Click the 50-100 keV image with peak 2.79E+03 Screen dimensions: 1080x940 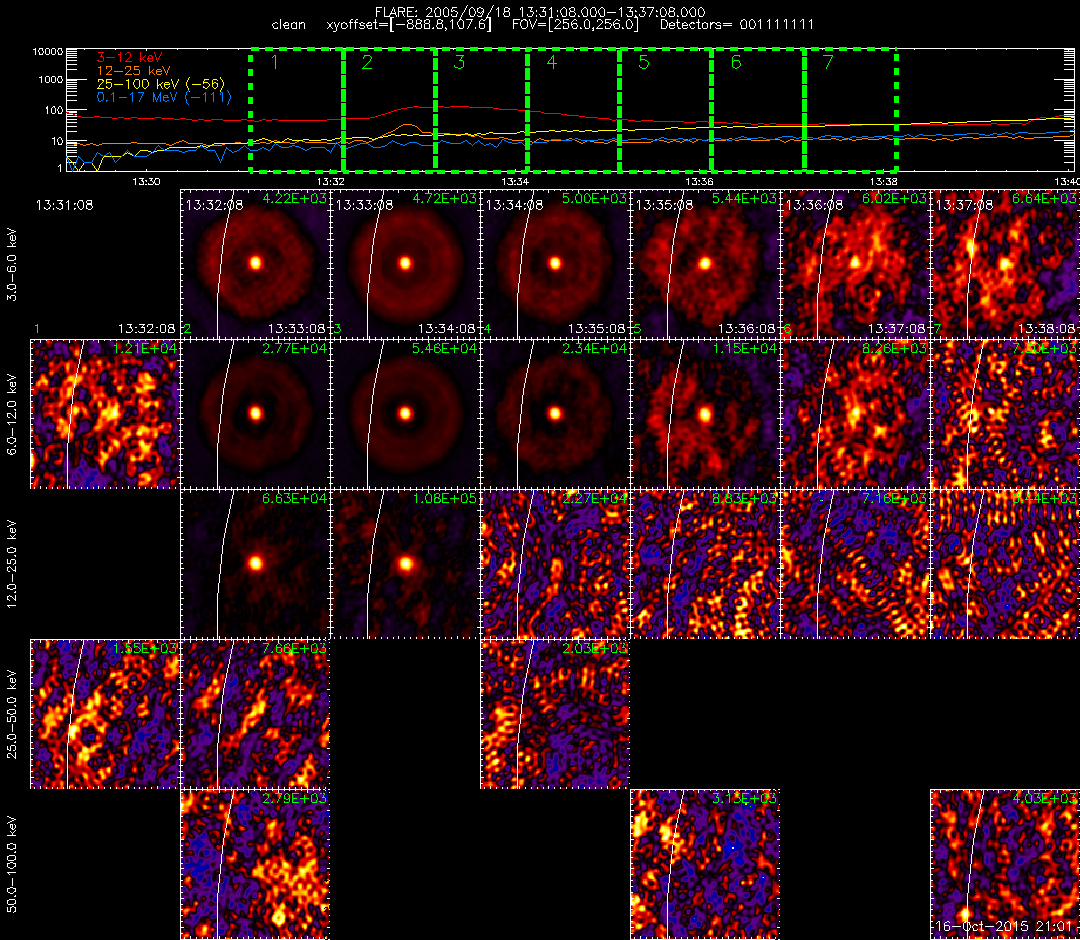[255, 864]
